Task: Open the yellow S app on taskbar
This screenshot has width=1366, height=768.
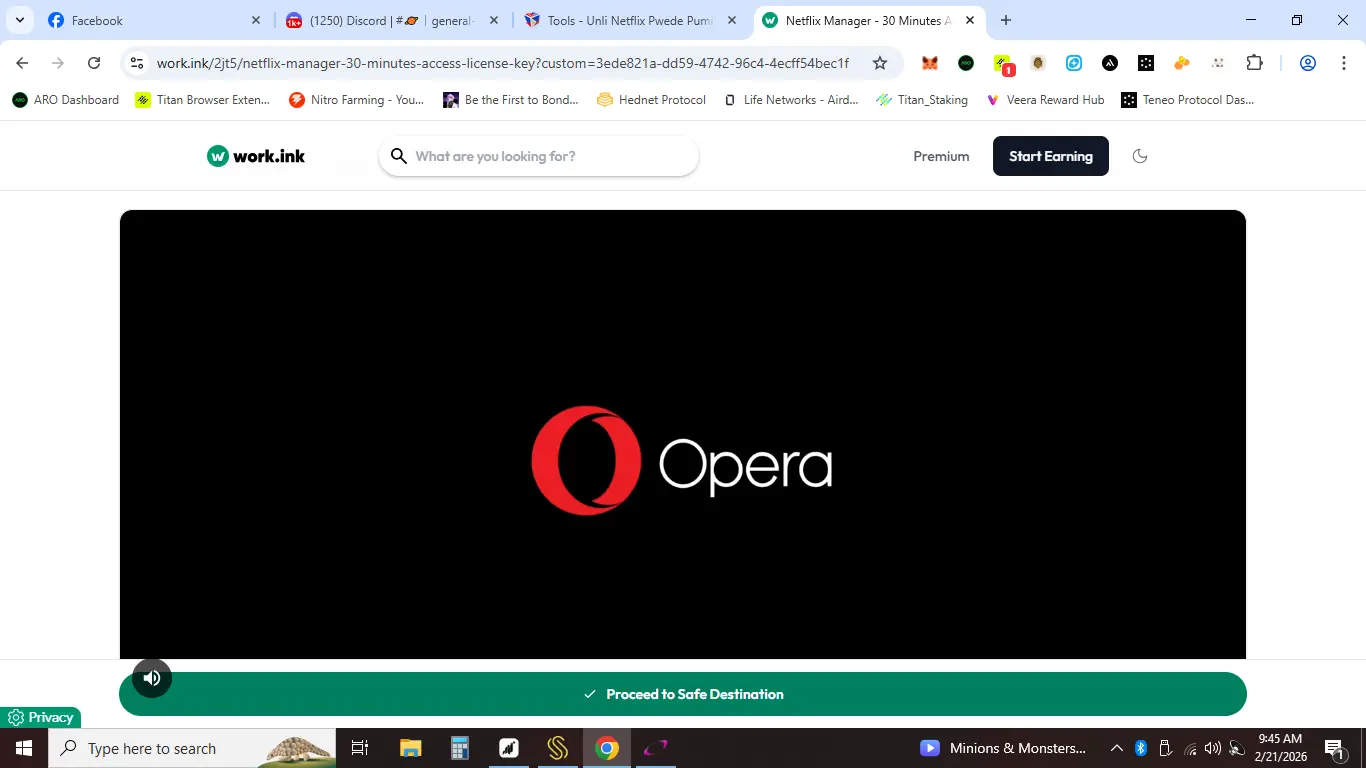Action: pos(558,748)
